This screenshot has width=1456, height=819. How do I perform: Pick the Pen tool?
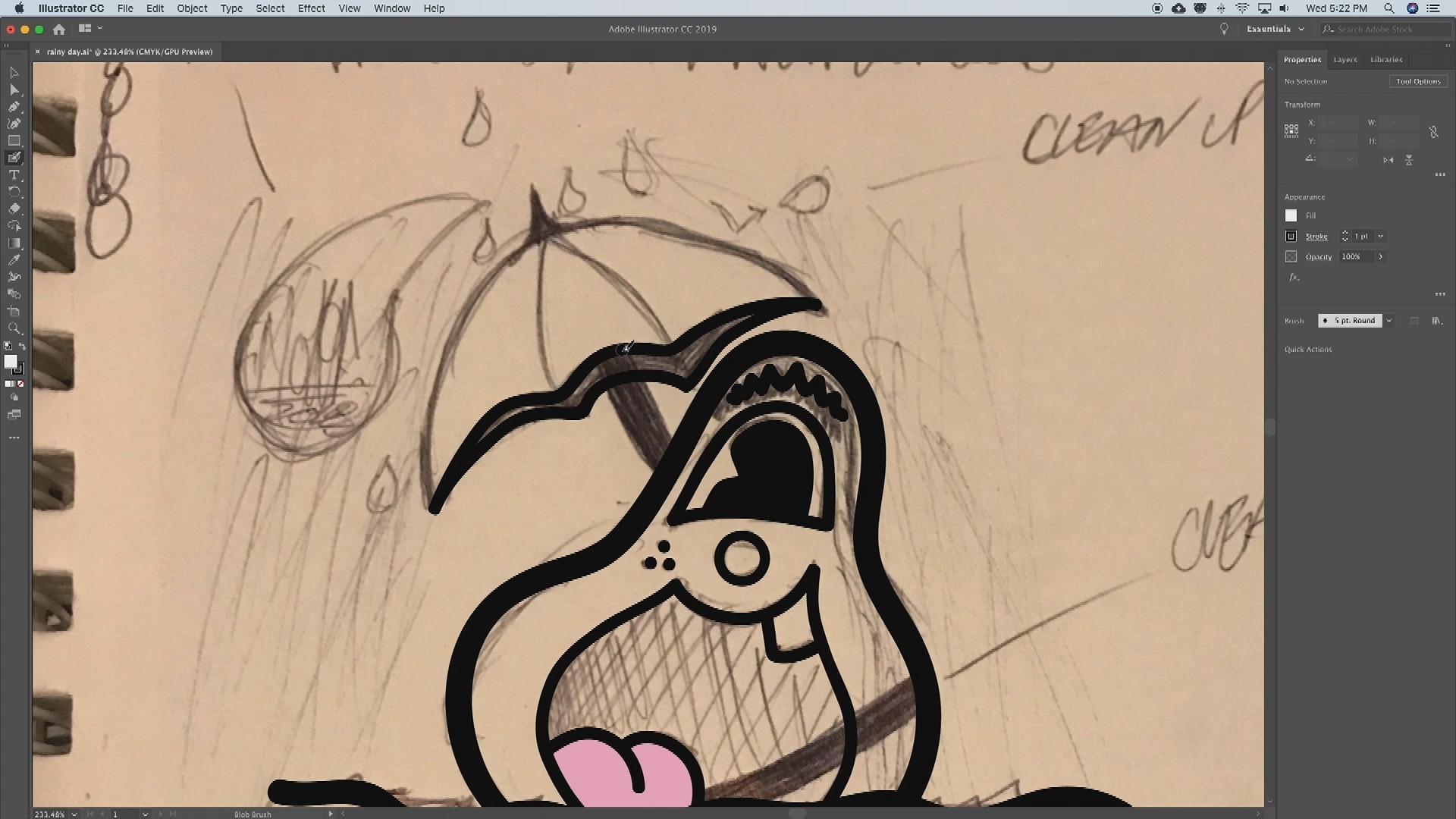pos(14,107)
